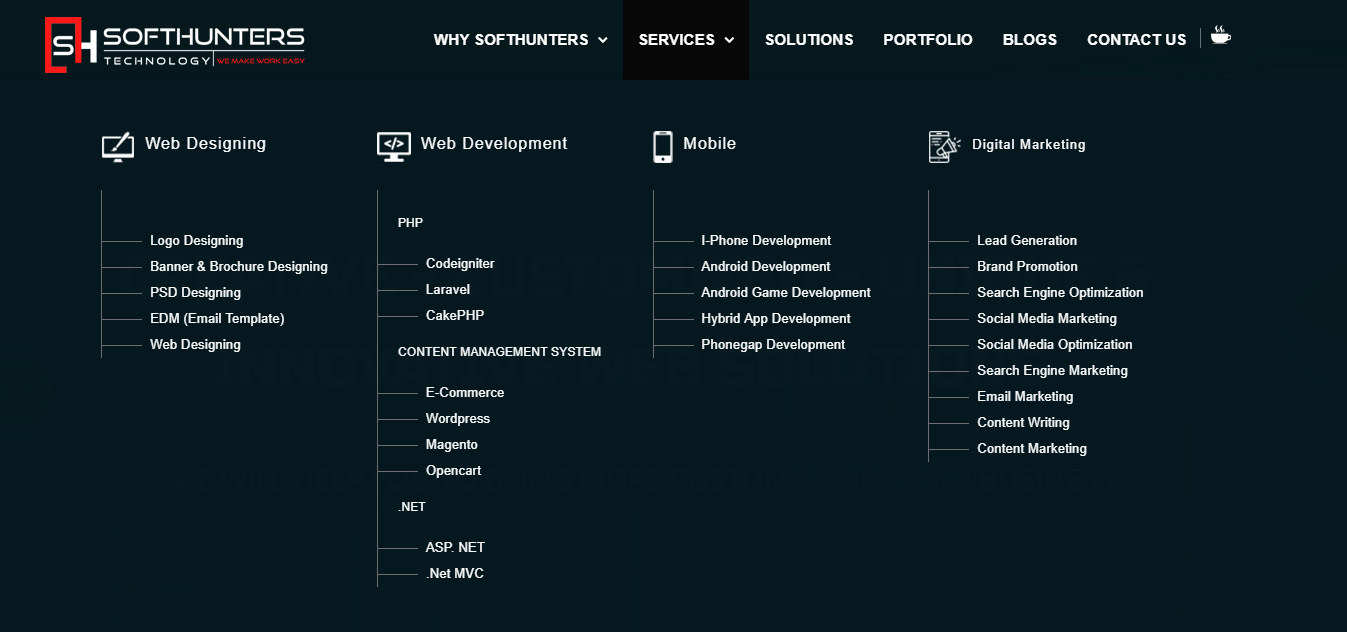The image size is (1347, 632).
Task: Collapse the Services dropdown arrow
Action: 729,40
